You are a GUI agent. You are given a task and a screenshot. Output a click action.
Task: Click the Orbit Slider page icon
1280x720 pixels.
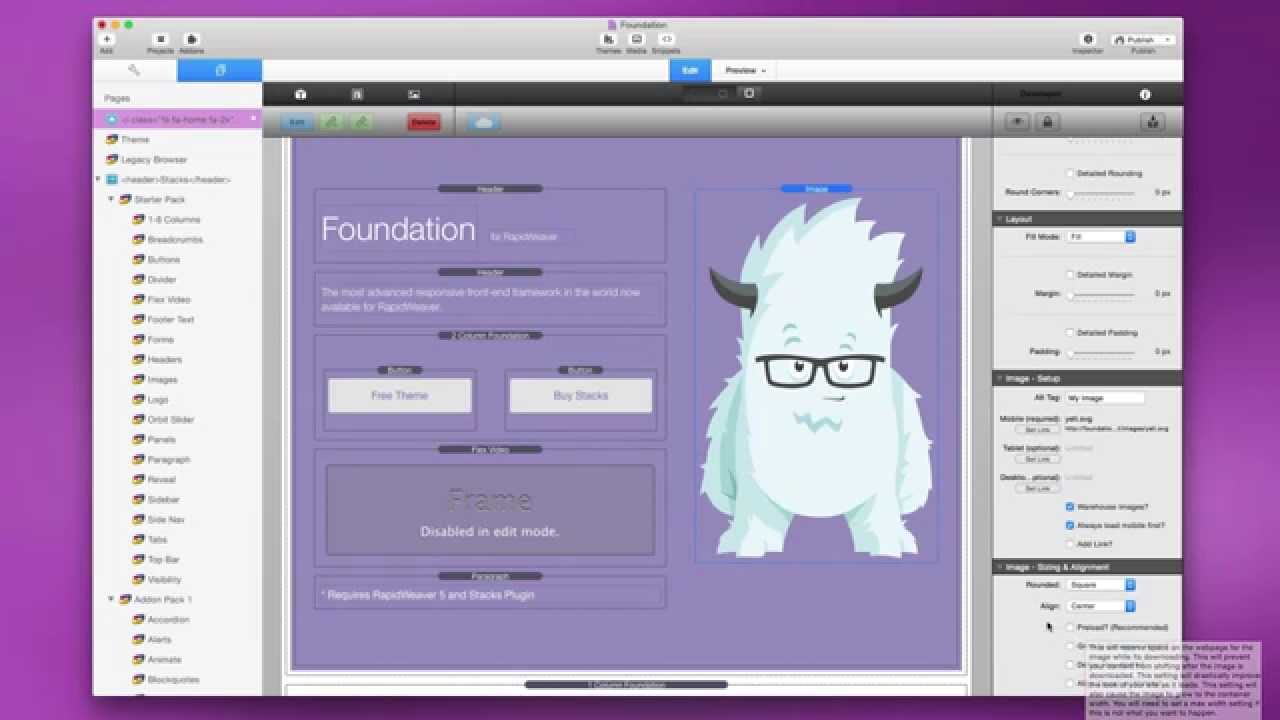pos(139,419)
